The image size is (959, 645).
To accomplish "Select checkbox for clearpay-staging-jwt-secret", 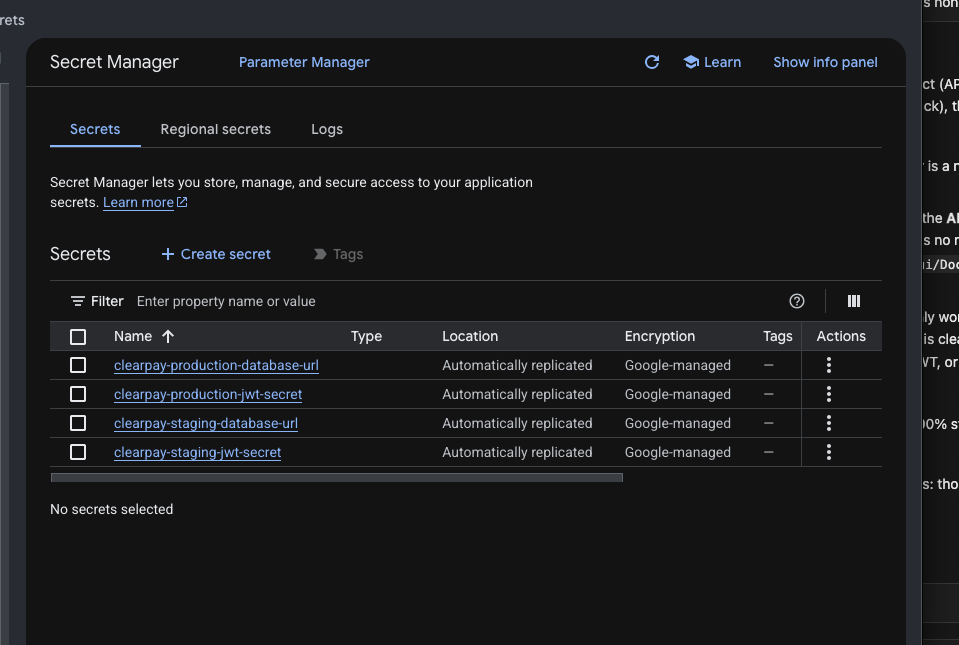I will pyautogui.click(x=78, y=452).
